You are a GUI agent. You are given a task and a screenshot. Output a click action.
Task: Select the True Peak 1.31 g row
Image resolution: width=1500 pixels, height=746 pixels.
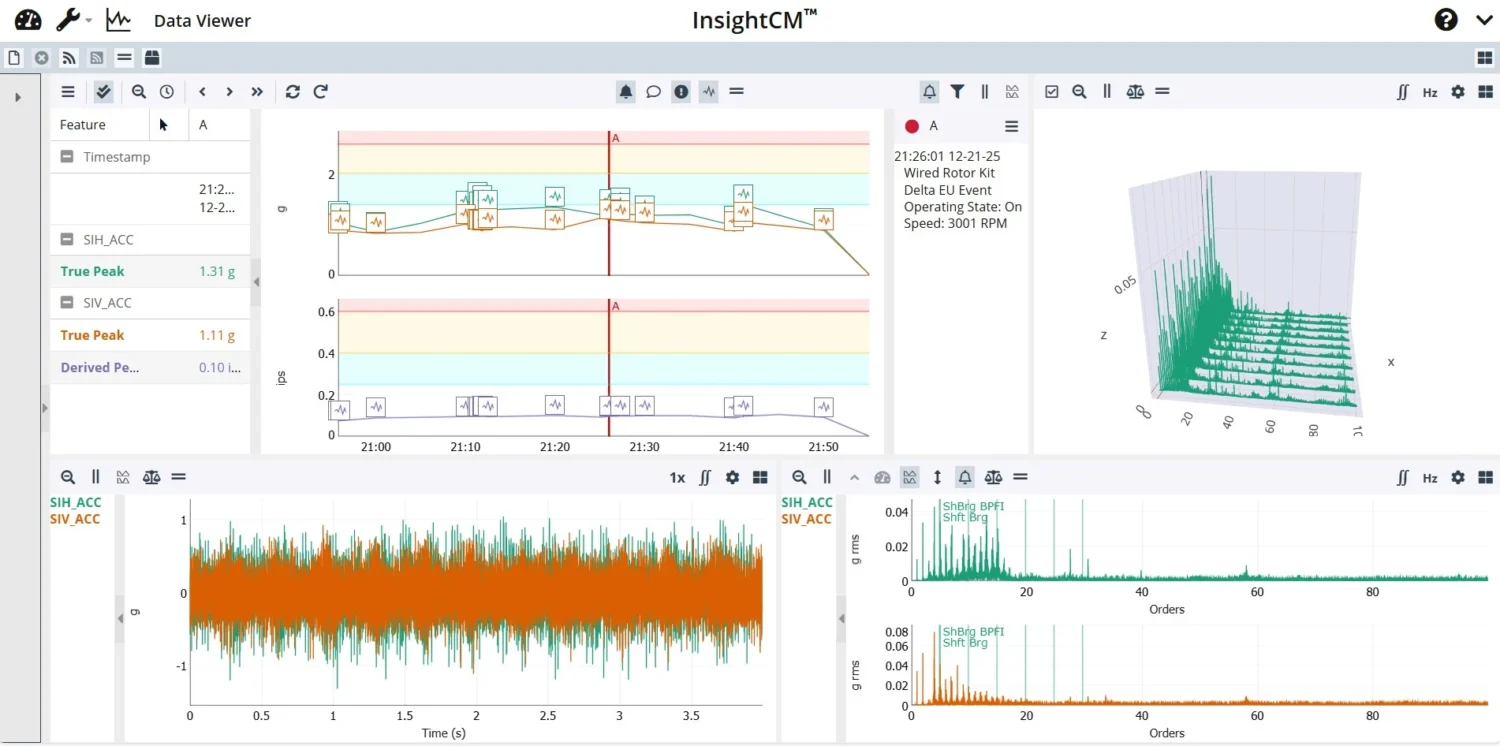150,272
